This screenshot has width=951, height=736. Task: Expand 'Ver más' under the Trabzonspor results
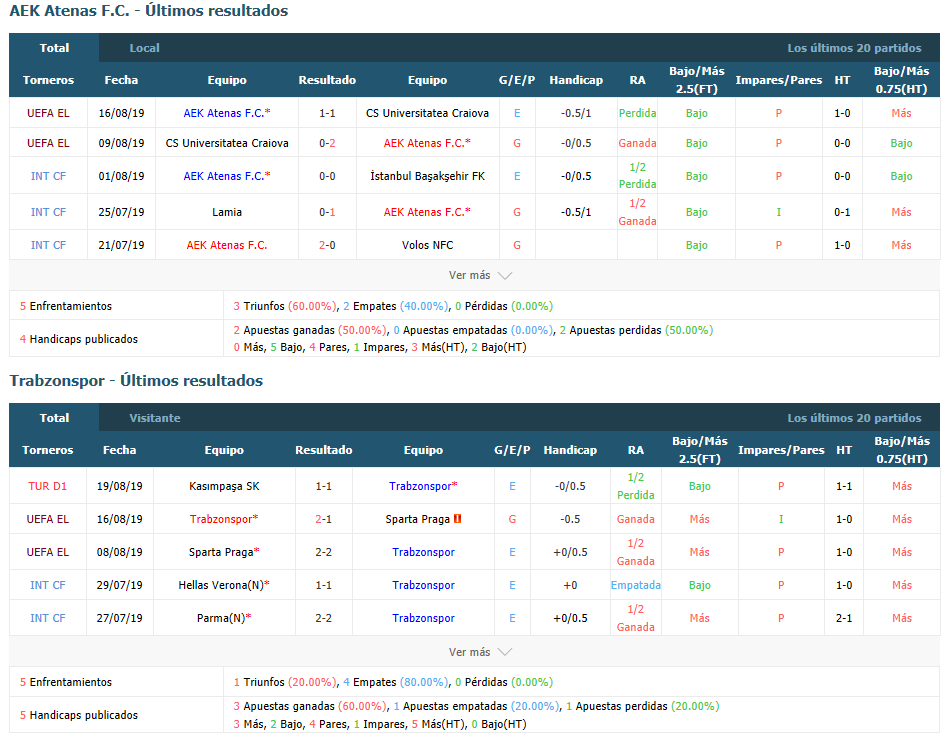click(480, 652)
